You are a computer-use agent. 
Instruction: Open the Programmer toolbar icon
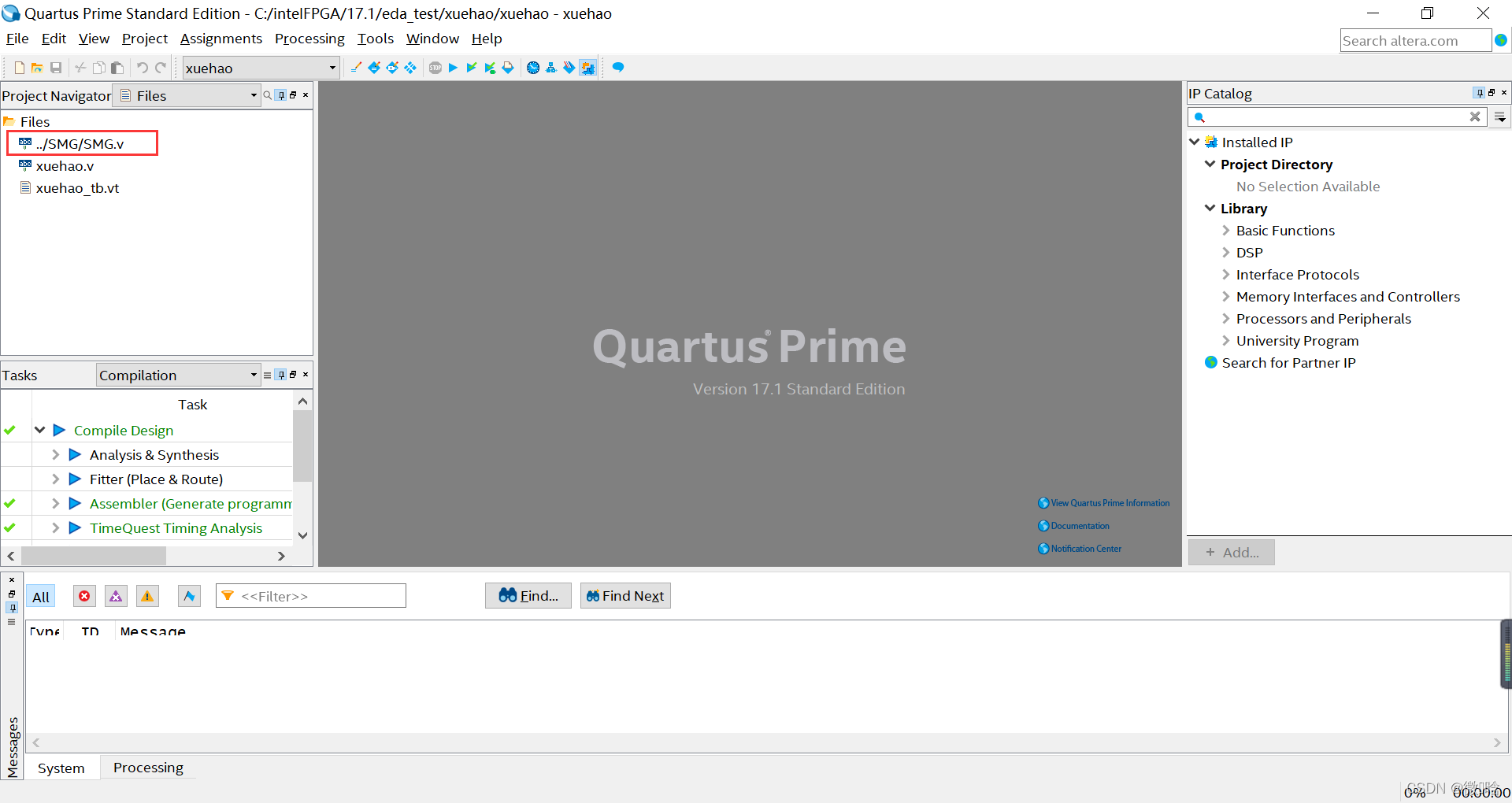click(x=569, y=68)
